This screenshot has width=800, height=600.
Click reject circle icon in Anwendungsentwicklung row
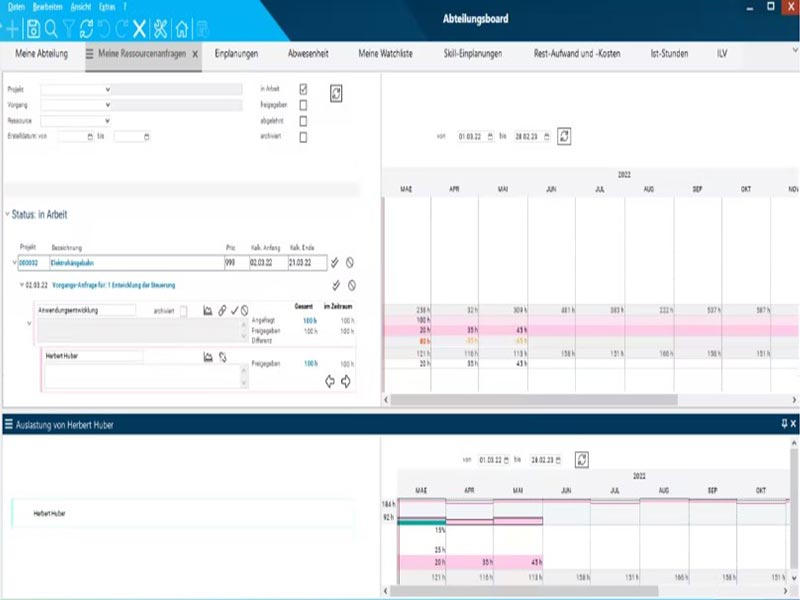(x=245, y=310)
